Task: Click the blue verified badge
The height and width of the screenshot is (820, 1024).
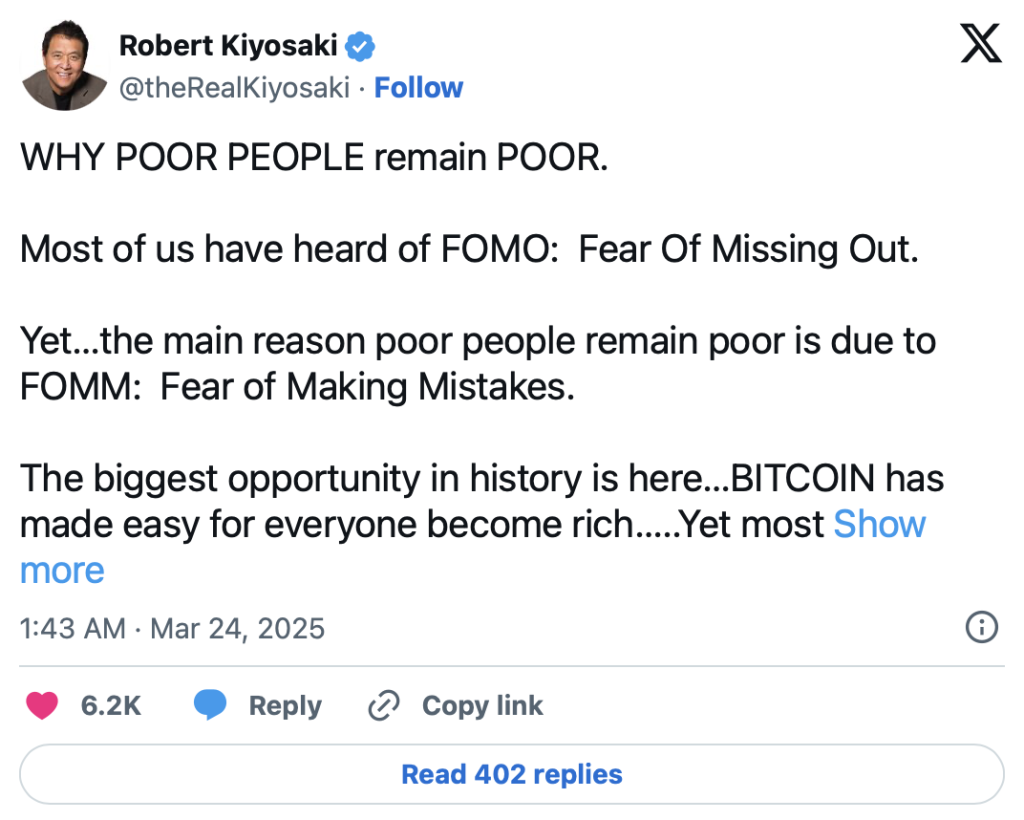Action: point(360,45)
